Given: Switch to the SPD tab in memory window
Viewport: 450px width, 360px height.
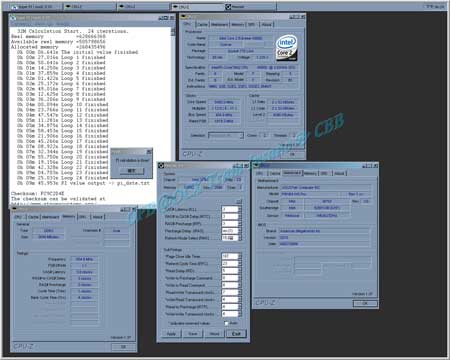Looking at the screenshot, I should [x=82, y=217].
